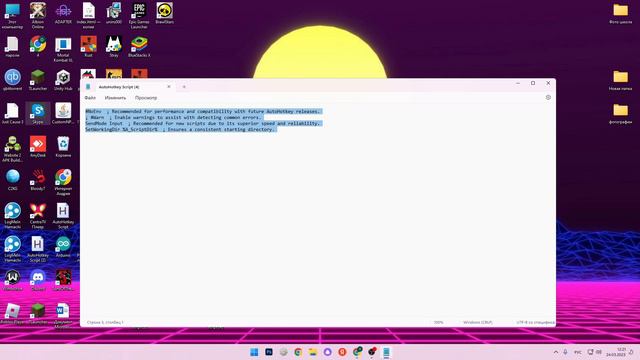Select the Skype desktop icon
Viewport: 640px width, 360px height.
click(x=38, y=113)
